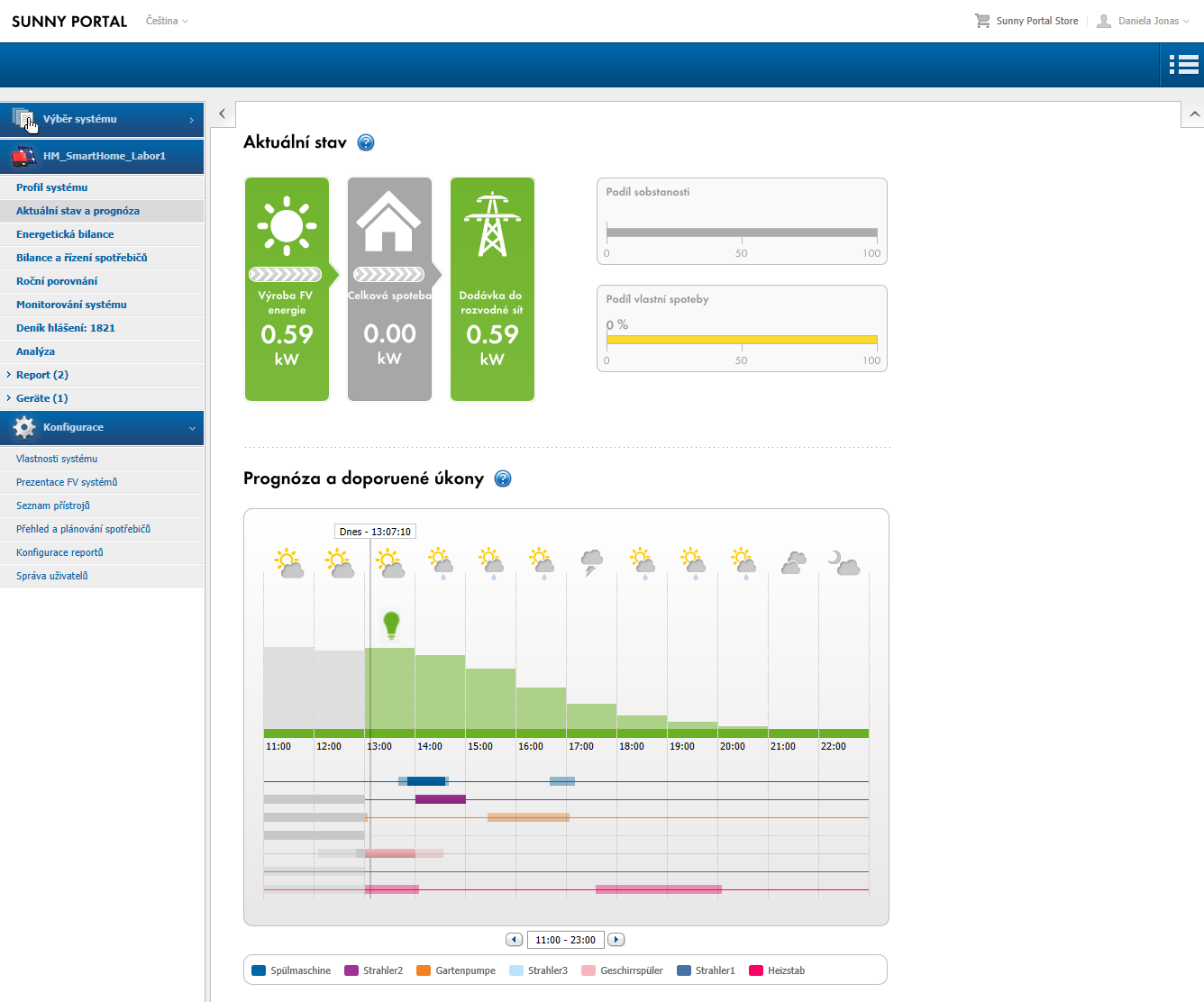Click the Výroba FV energie 0.59 kW tile
Image resolution: width=1204 pixels, height=1002 pixels.
(287, 289)
